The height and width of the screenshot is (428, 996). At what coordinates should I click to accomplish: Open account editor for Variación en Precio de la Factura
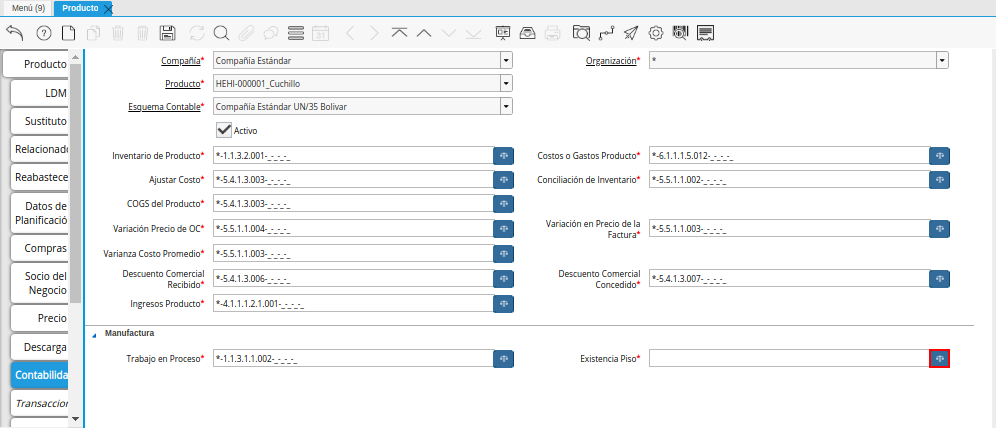click(939, 228)
